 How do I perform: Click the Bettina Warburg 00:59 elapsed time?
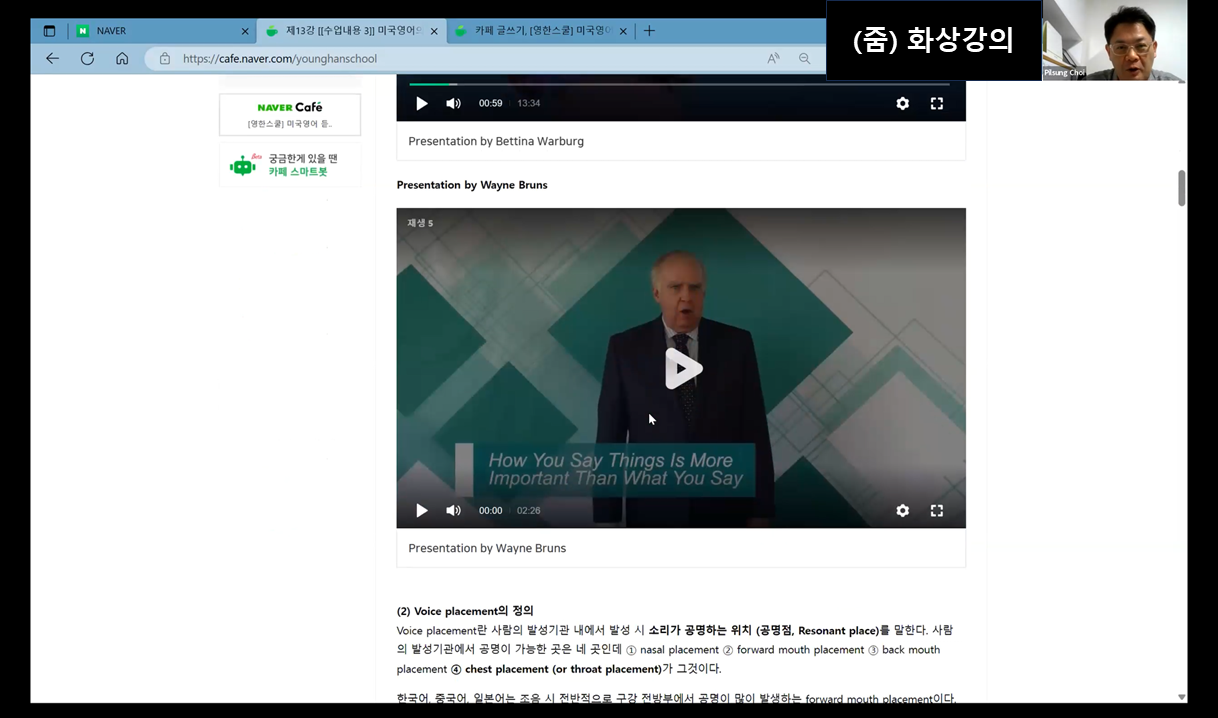tap(490, 103)
